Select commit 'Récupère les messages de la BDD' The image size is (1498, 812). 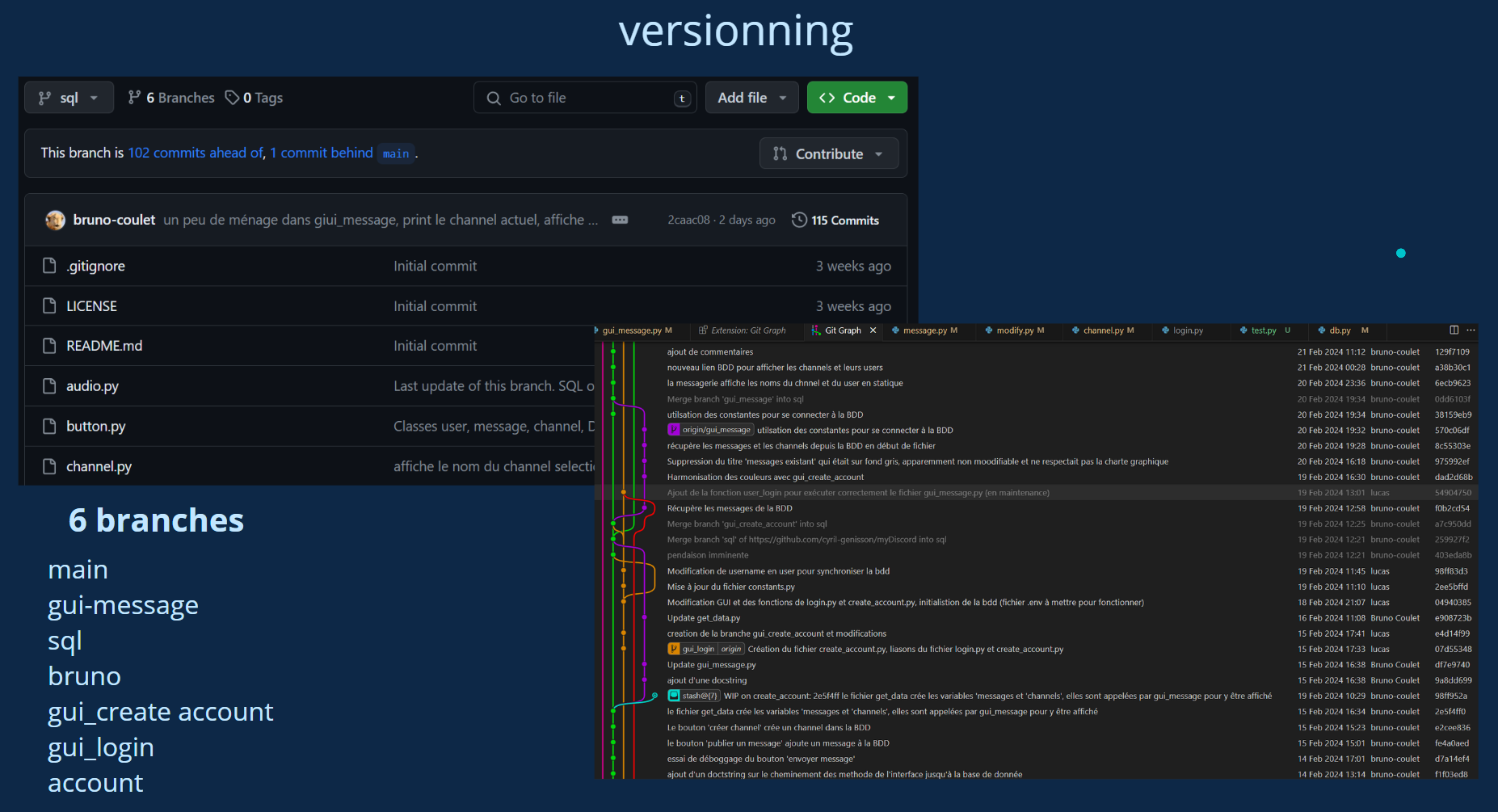coord(730,508)
